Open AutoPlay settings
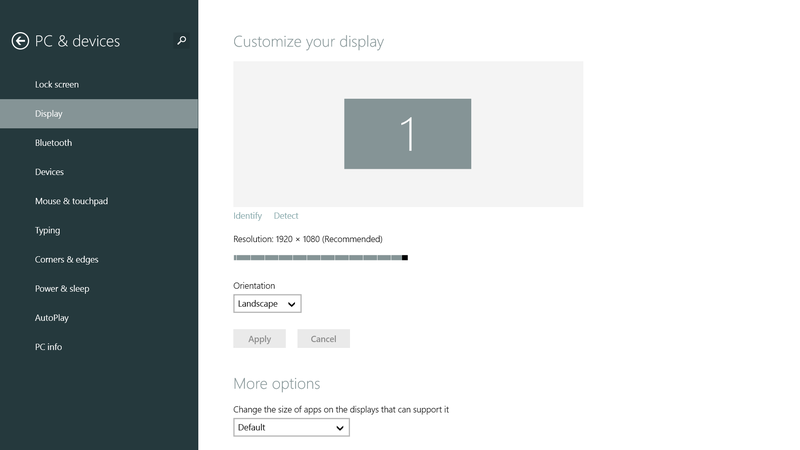This screenshot has height=450, width=800. click(x=99, y=317)
